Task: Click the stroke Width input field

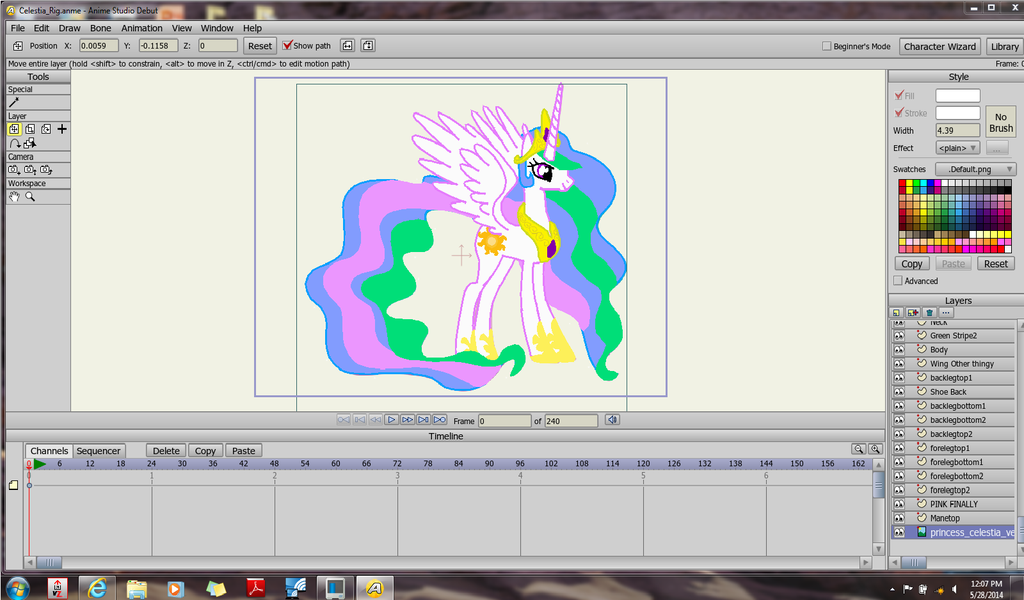Action: pyautogui.click(x=958, y=131)
